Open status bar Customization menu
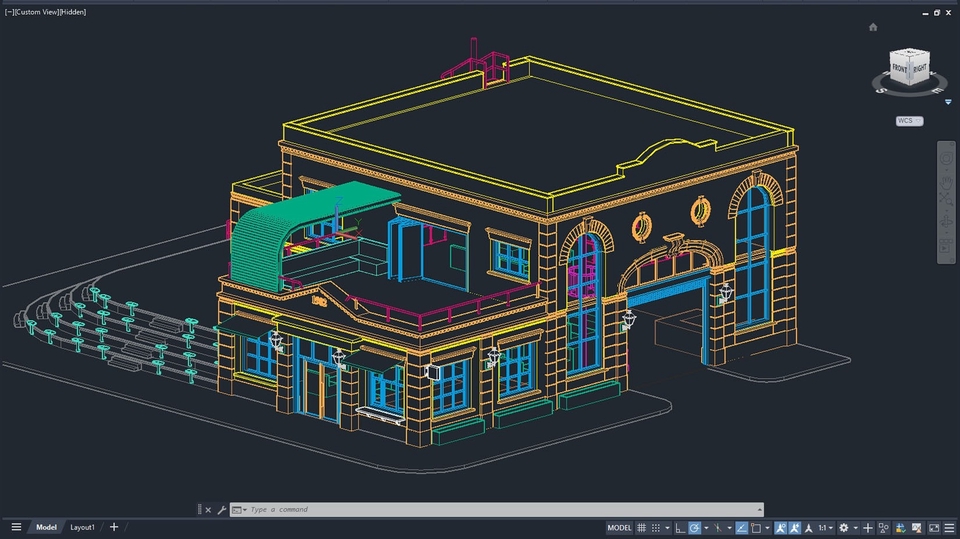Image resolution: width=960 pixels, height=539 pixels. tap(950, 527)
